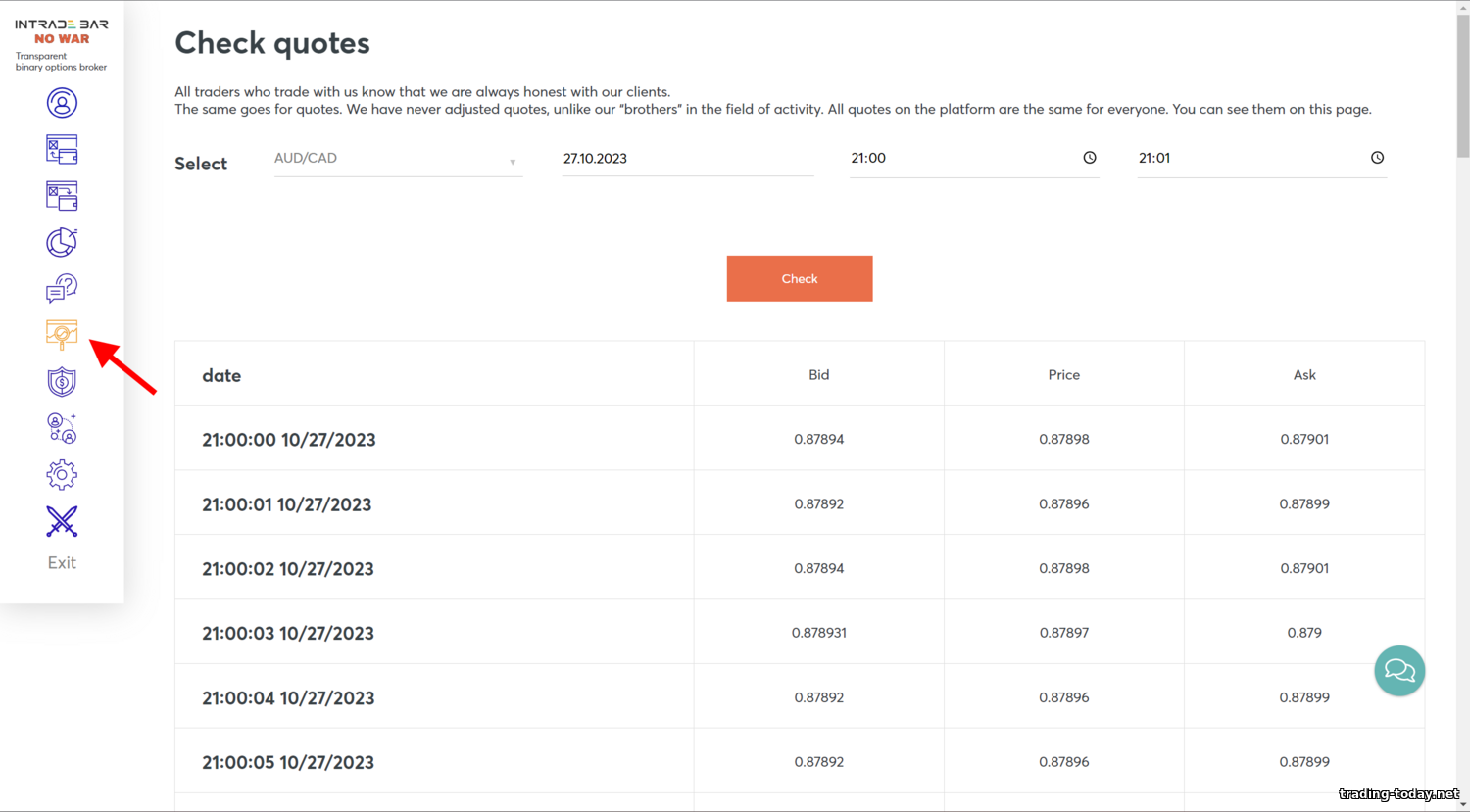Open the user profile icon in sidebar
Screen dimensions: 1470x812
62,103
